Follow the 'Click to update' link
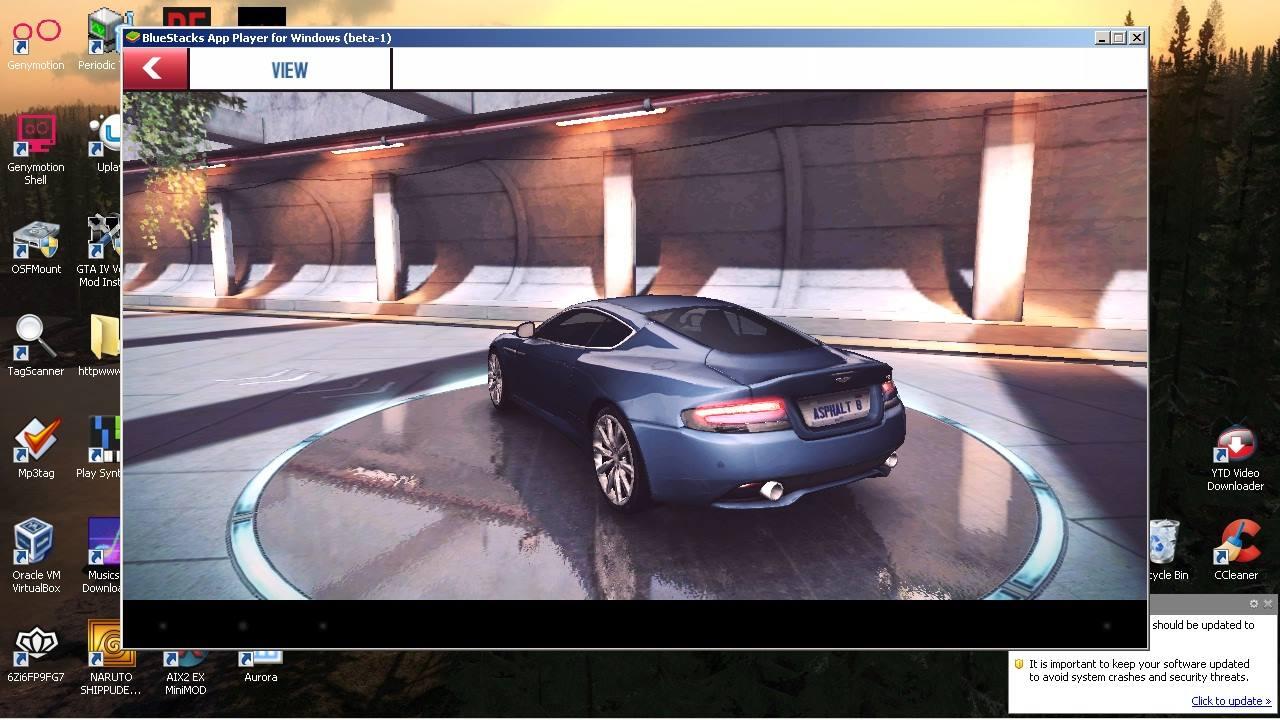Viewport: 1280px width, 720px height. tap(1231, 701)
